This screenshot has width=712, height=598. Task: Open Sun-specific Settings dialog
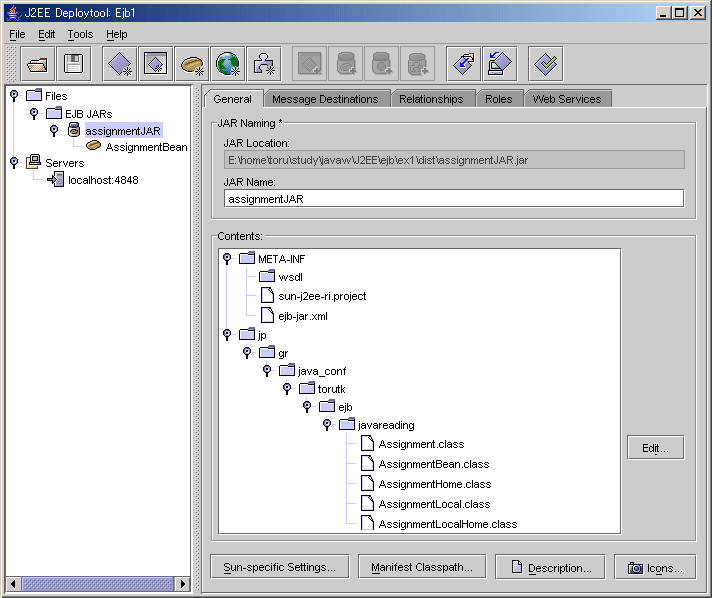tap(279, 567)
